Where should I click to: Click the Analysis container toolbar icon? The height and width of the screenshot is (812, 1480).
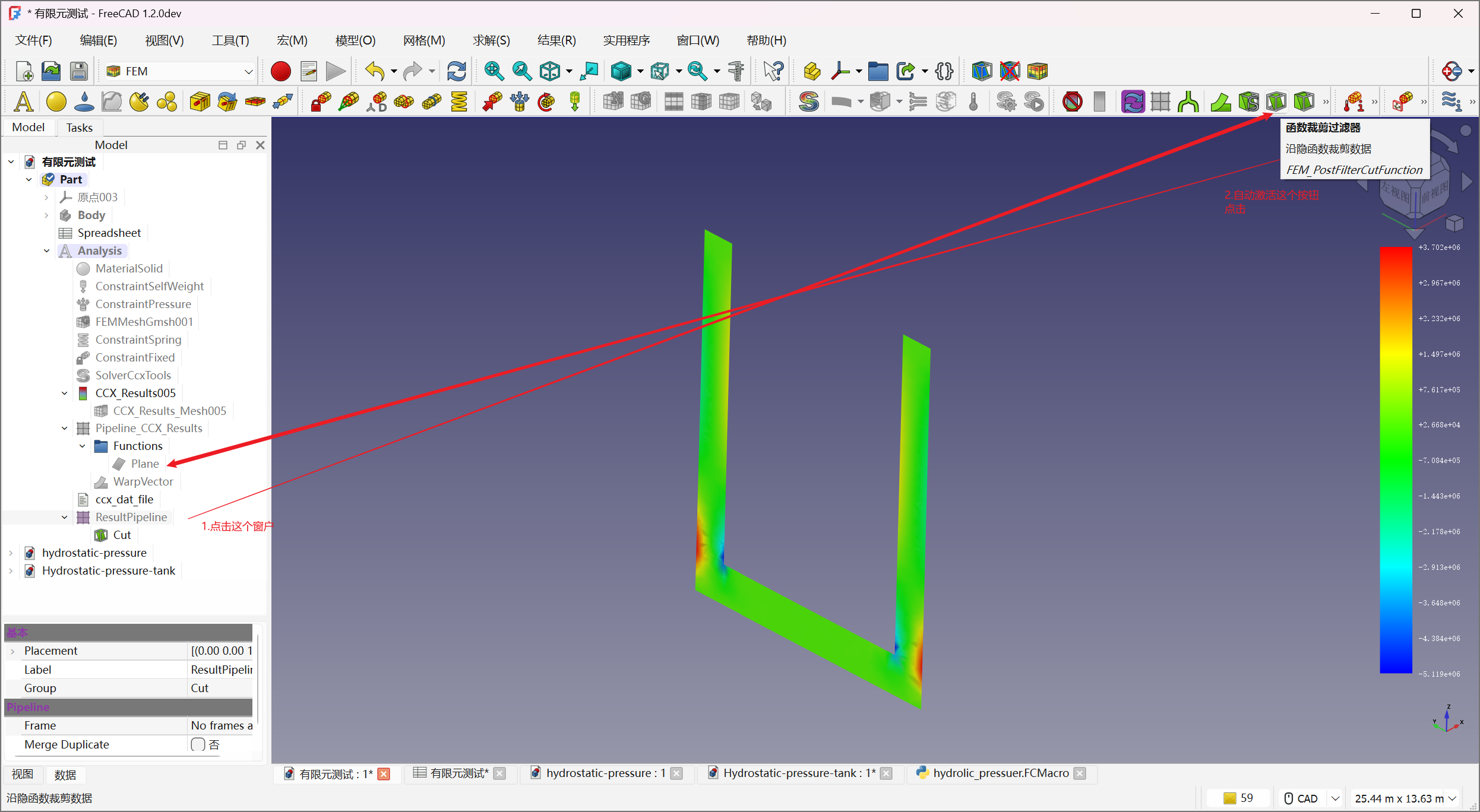click(x=23, y=101)
